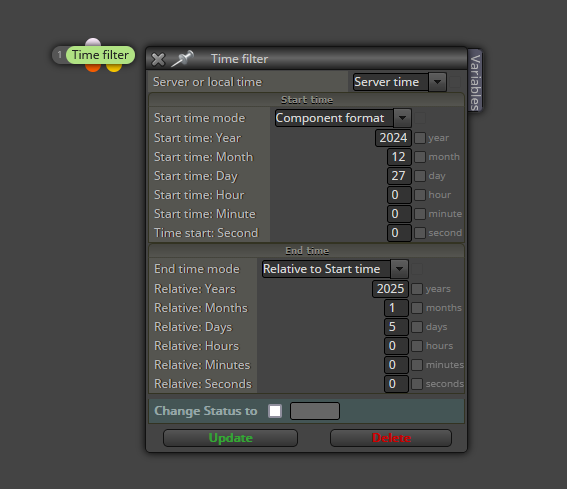Image resolution: width=567 pixels, height=489 pixels.
Task: Close the Time filter panel with X icon
Action: pyautogui.click(x=158, y=59)
